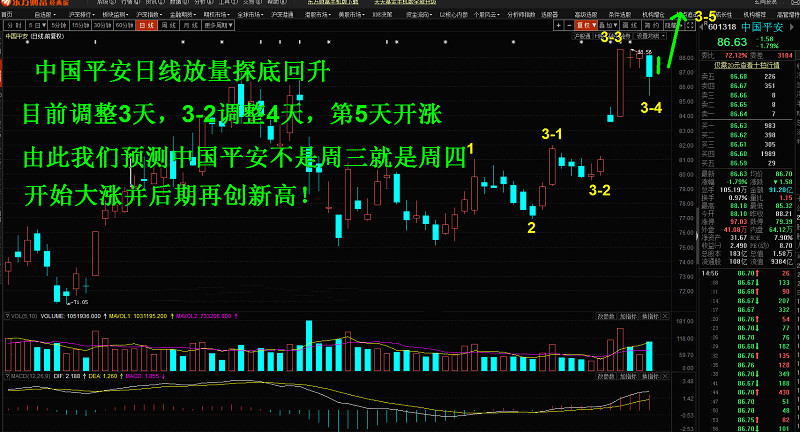Switch to 分时 intraday chart

15,25
